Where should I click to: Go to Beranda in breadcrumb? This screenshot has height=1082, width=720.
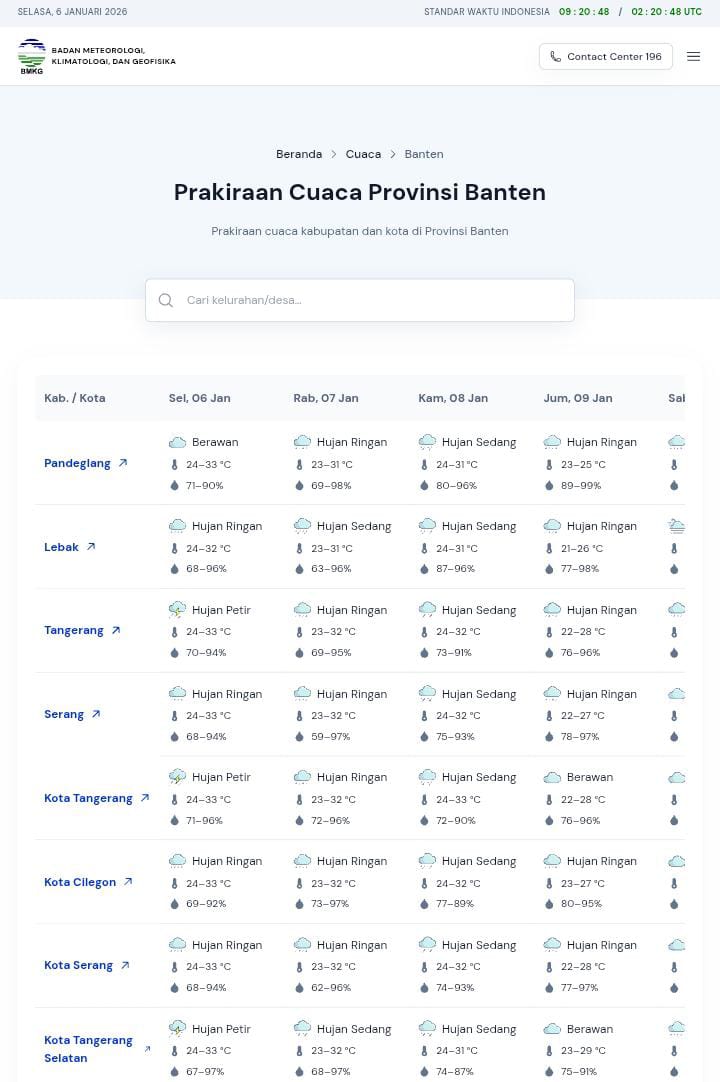coord(299,154)
